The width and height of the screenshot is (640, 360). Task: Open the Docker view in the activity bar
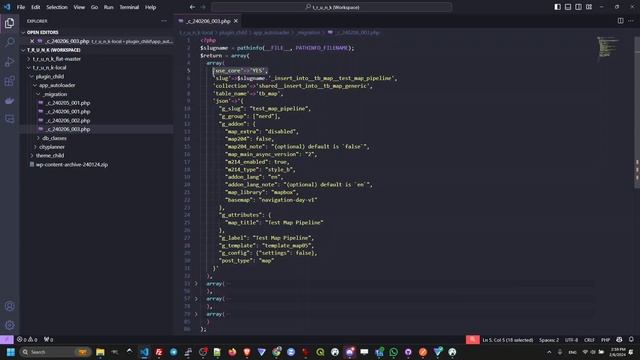point(9,100)
